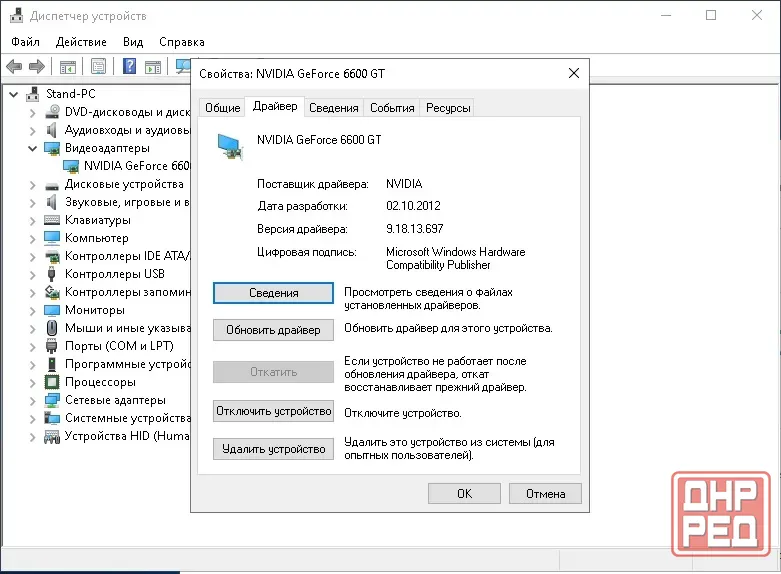
Task: Open the Вид menu
Action: point(133,42)
